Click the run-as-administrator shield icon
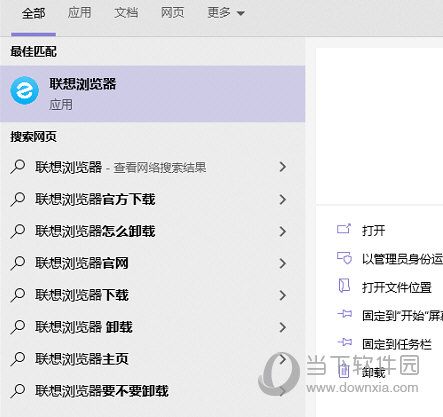 344,258
